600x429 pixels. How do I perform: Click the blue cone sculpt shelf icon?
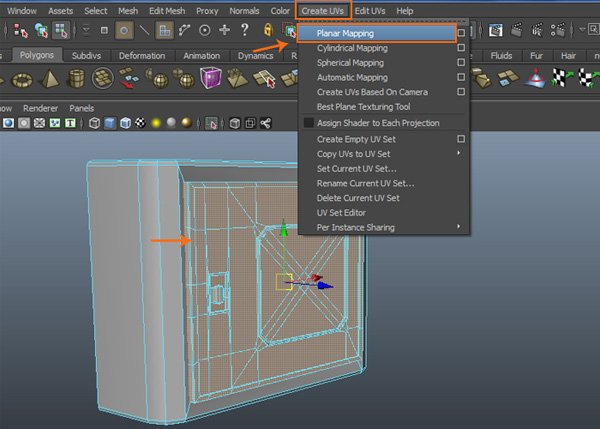click(x=536, y=79)
